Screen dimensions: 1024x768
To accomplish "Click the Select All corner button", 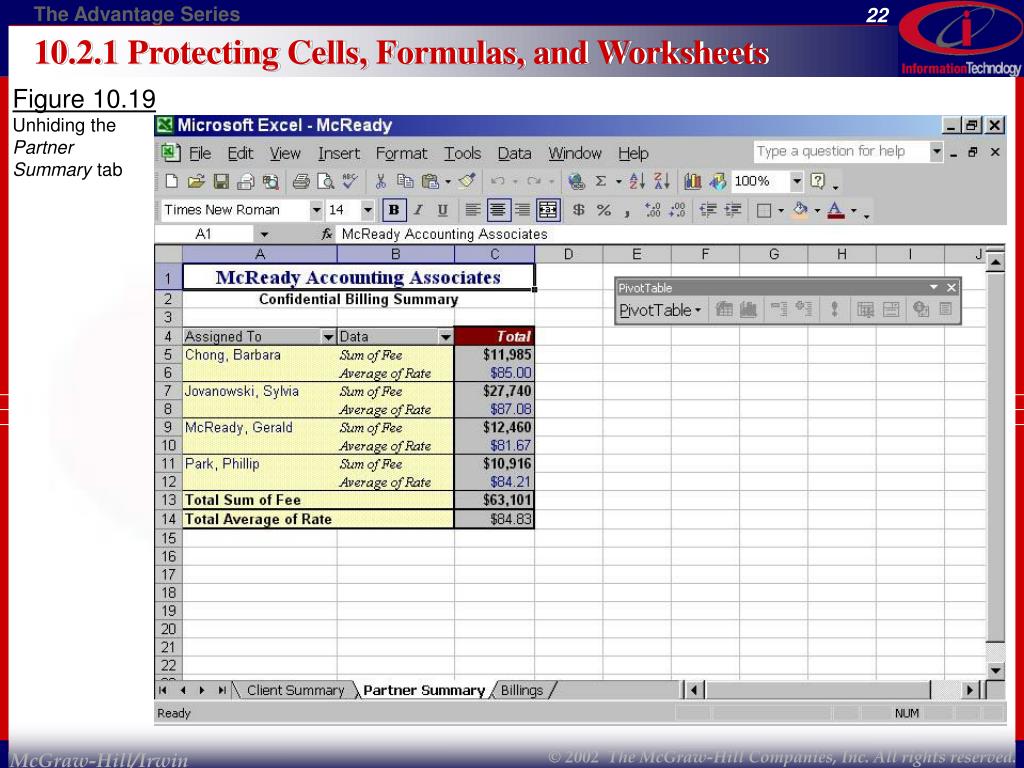I will pyautogui.click(x=168, y=254).
